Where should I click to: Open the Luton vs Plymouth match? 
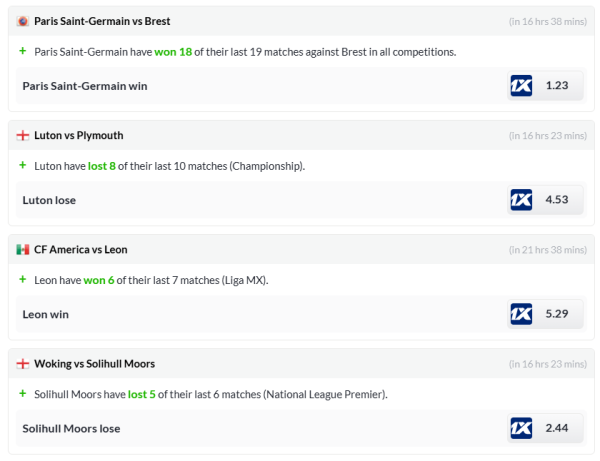pos(79,135)
